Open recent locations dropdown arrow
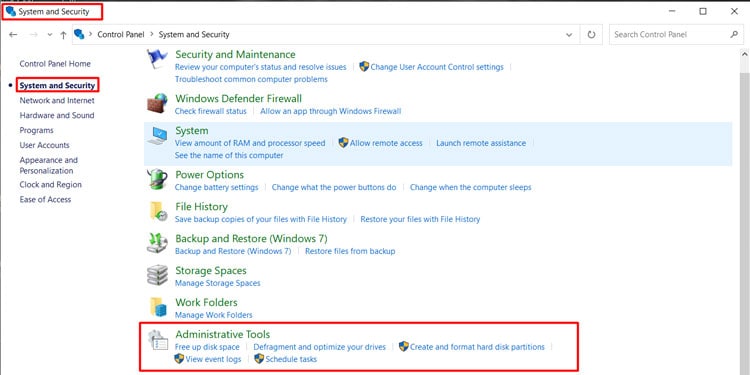750x375 pixels. 50,34
